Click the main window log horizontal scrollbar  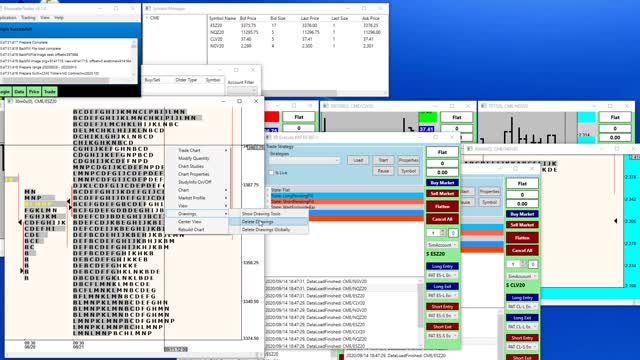click(x=67, y=80)
